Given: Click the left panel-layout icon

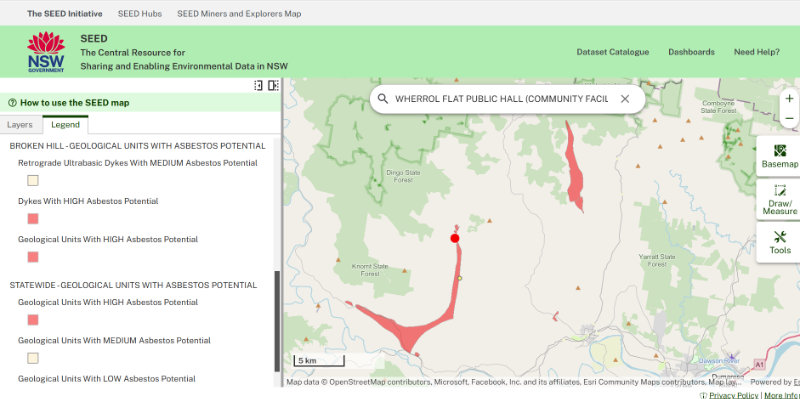Looking at the screenshot, I should (x=258, y=85).
